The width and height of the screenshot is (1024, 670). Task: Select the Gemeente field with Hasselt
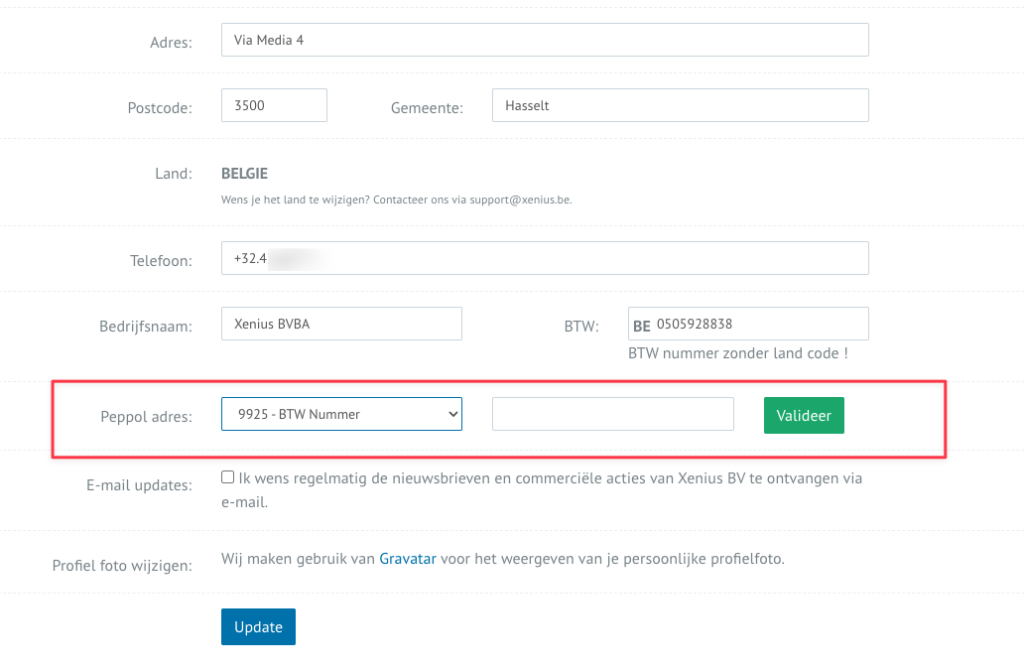coord(679,105)
